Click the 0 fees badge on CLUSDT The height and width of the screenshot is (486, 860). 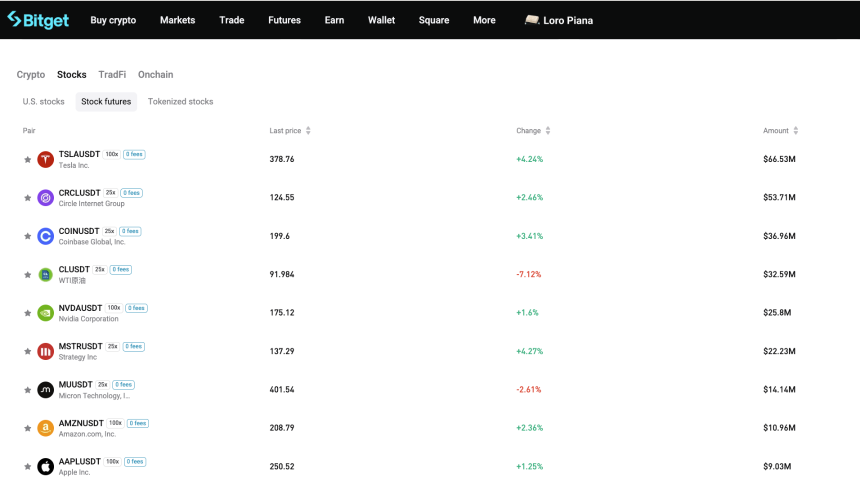[x=121, y=269]
